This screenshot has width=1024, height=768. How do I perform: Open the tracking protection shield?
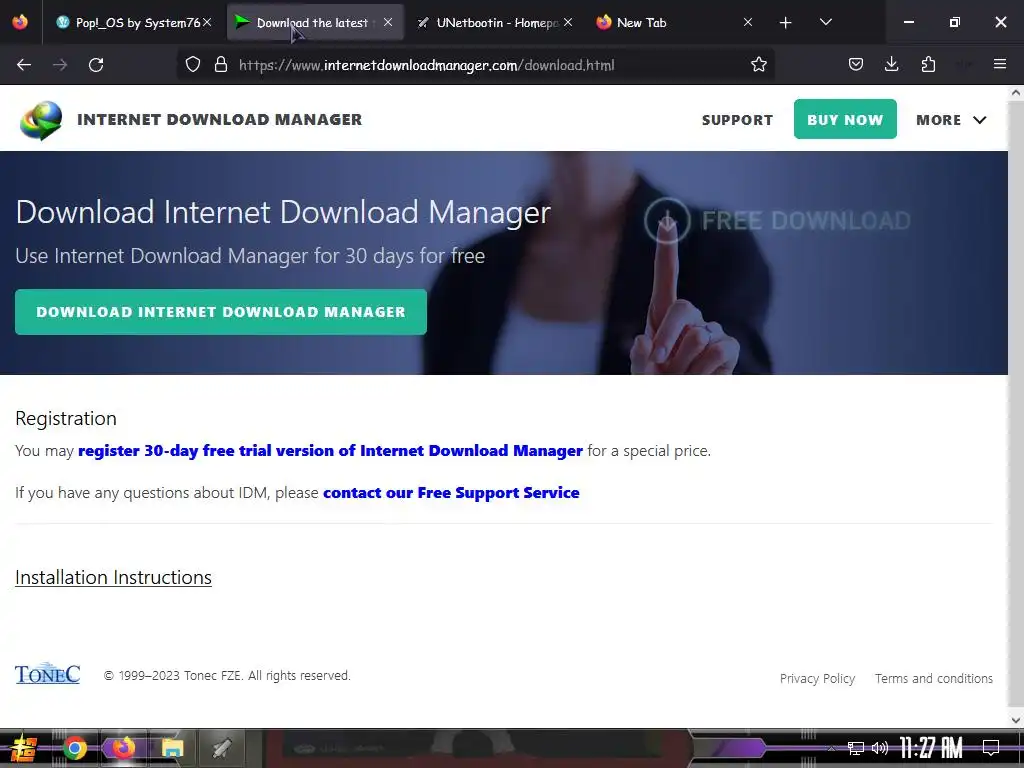click(193, 65)
